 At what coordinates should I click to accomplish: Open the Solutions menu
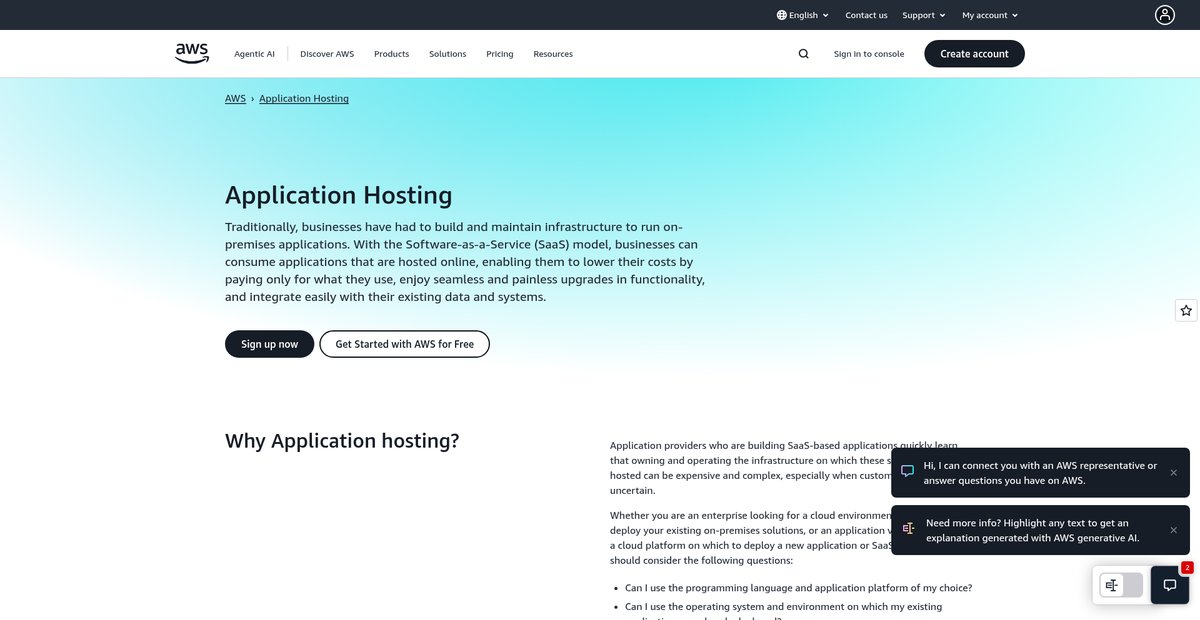(448, 54)
